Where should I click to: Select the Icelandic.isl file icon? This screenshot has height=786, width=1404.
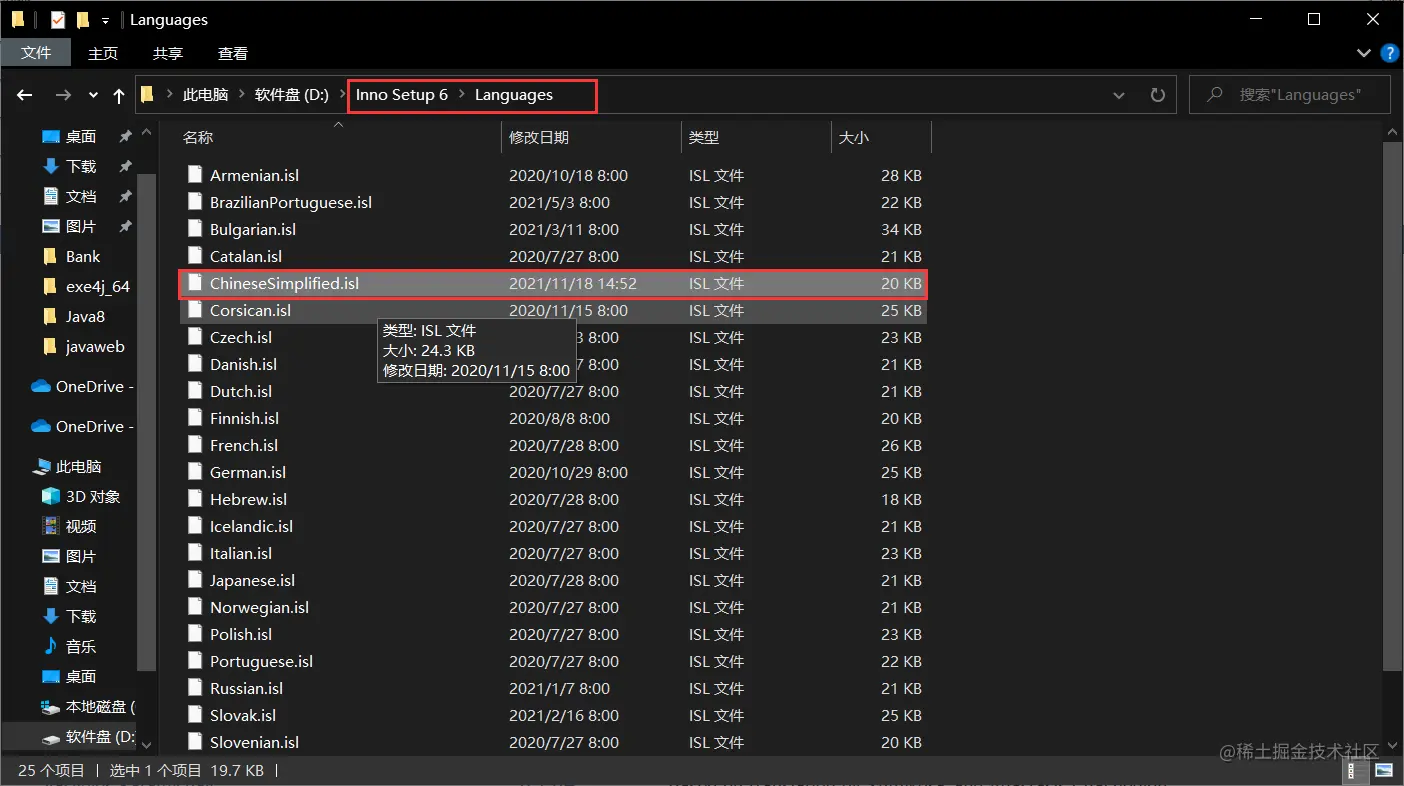tap(195, 526)
